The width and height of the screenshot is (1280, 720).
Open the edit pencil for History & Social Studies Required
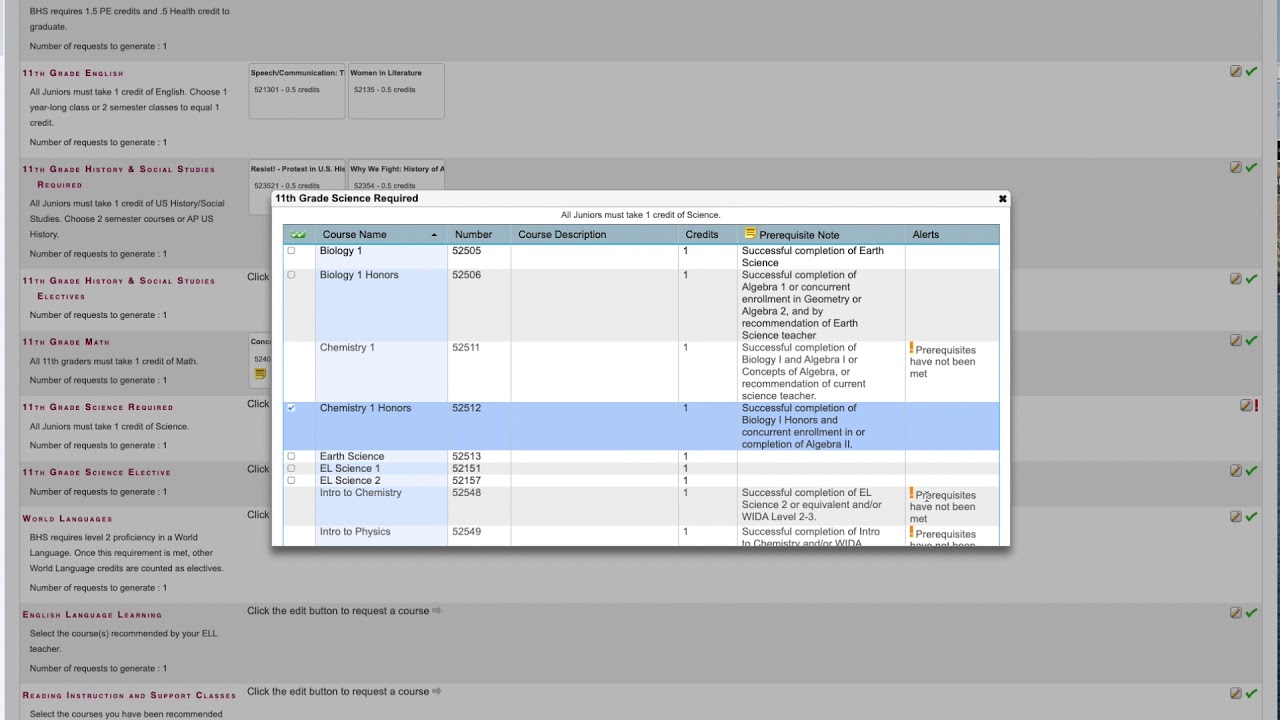click(x=1236, y=168)
